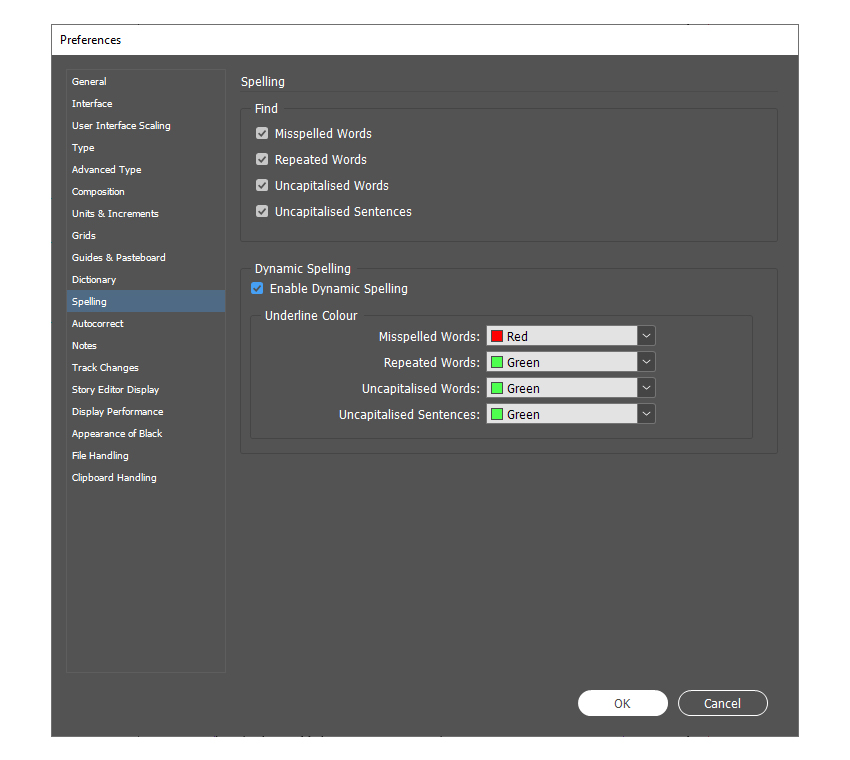
Task: Toggle Uncapitalised Words find checkbox
Action: click(262, 185)
